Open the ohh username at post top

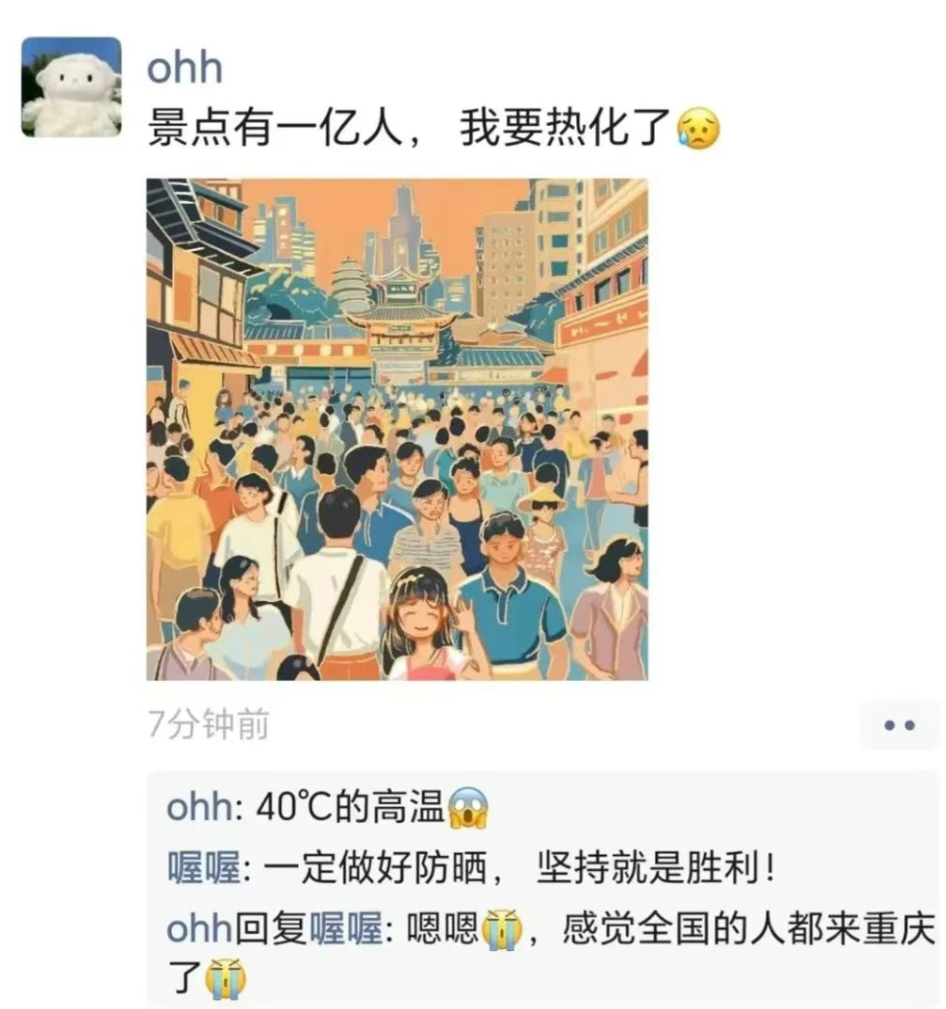click(185, 68)
